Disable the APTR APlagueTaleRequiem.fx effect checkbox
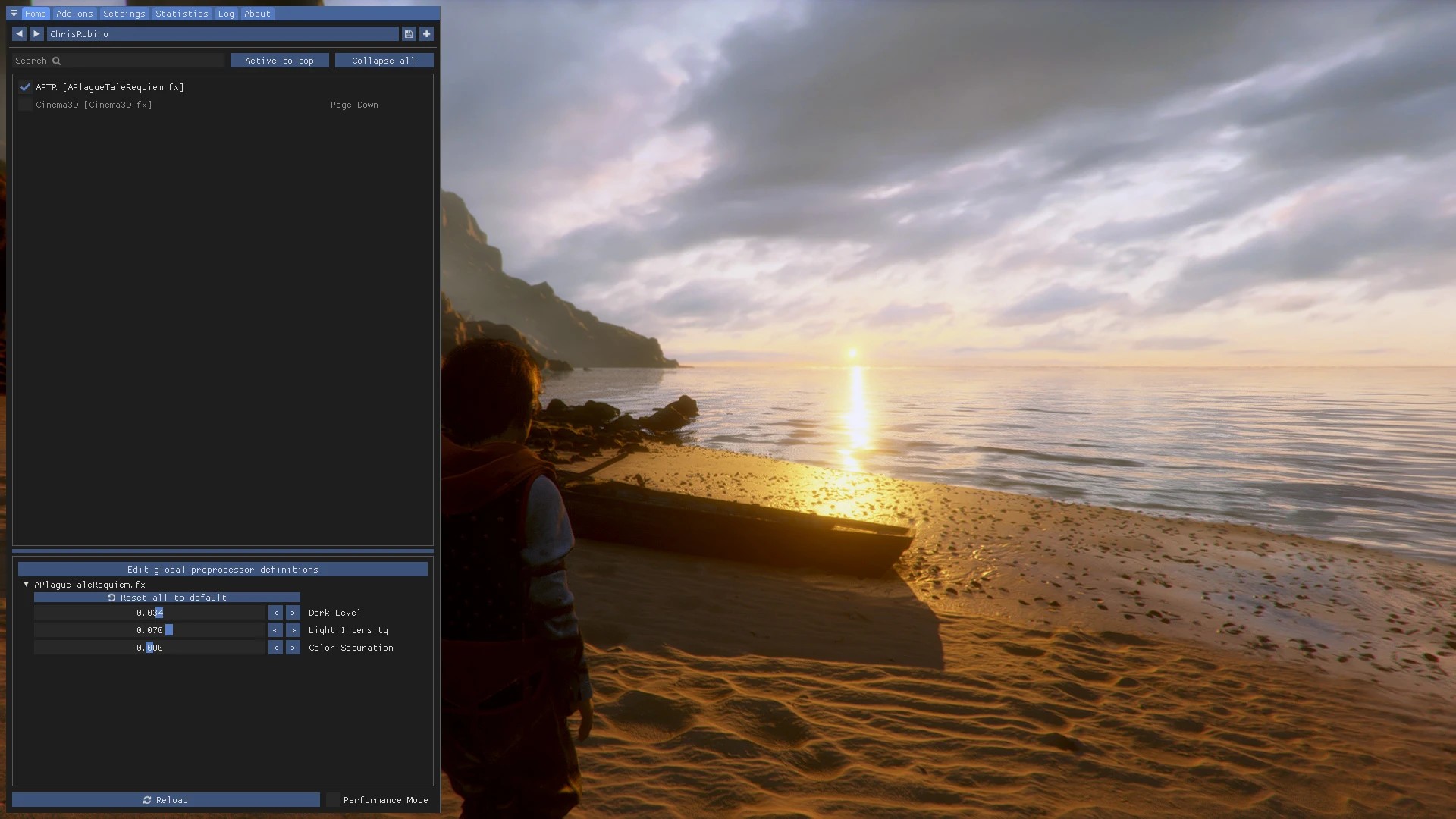This screenshot has width=1456, height=819. pyautogui.click(x=25, y=87)
